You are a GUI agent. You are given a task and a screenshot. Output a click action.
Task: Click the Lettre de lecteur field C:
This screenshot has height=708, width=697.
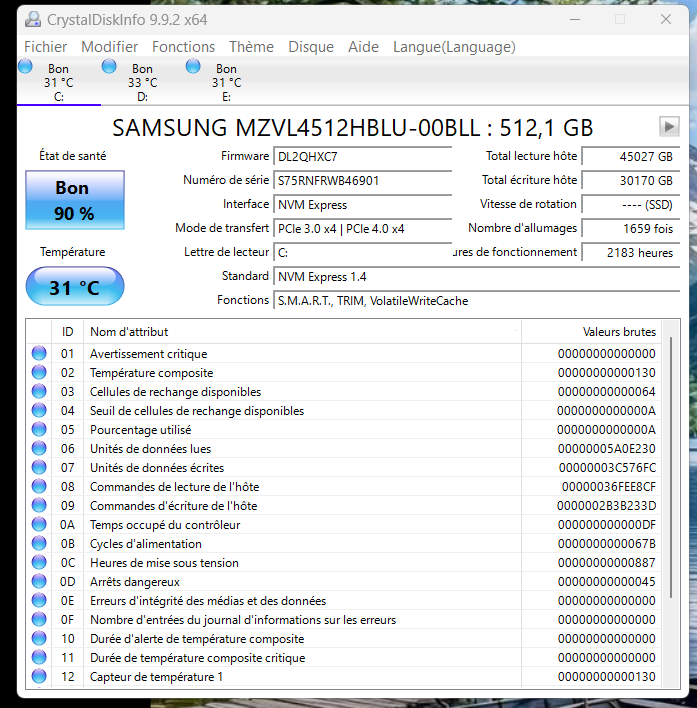[x=362, y=252]
